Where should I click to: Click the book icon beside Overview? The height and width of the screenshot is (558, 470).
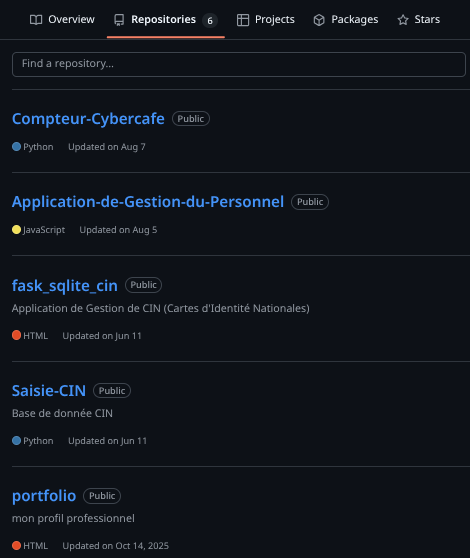click(36, 20)
